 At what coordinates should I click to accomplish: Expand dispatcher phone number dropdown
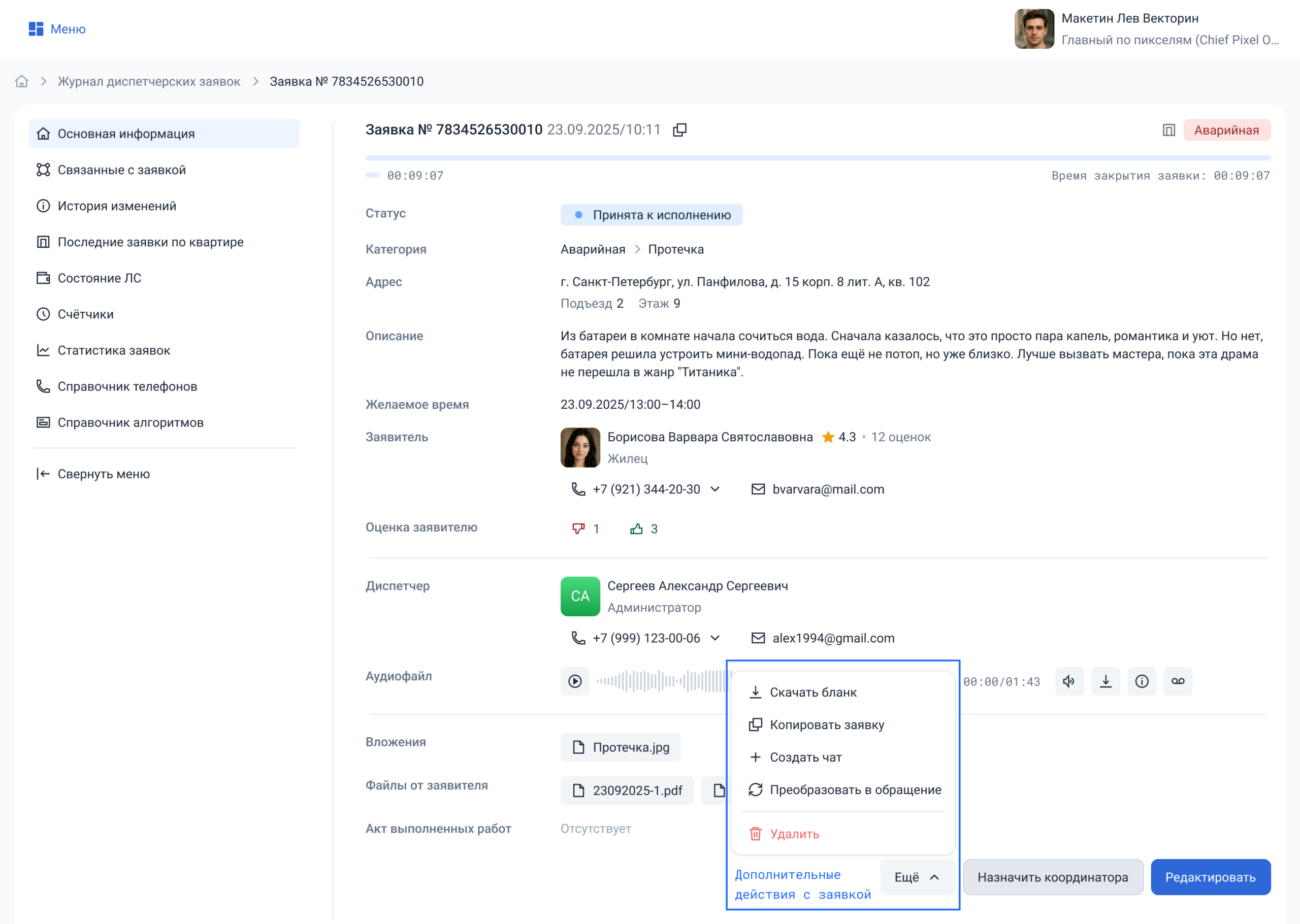tap(715, 638)
